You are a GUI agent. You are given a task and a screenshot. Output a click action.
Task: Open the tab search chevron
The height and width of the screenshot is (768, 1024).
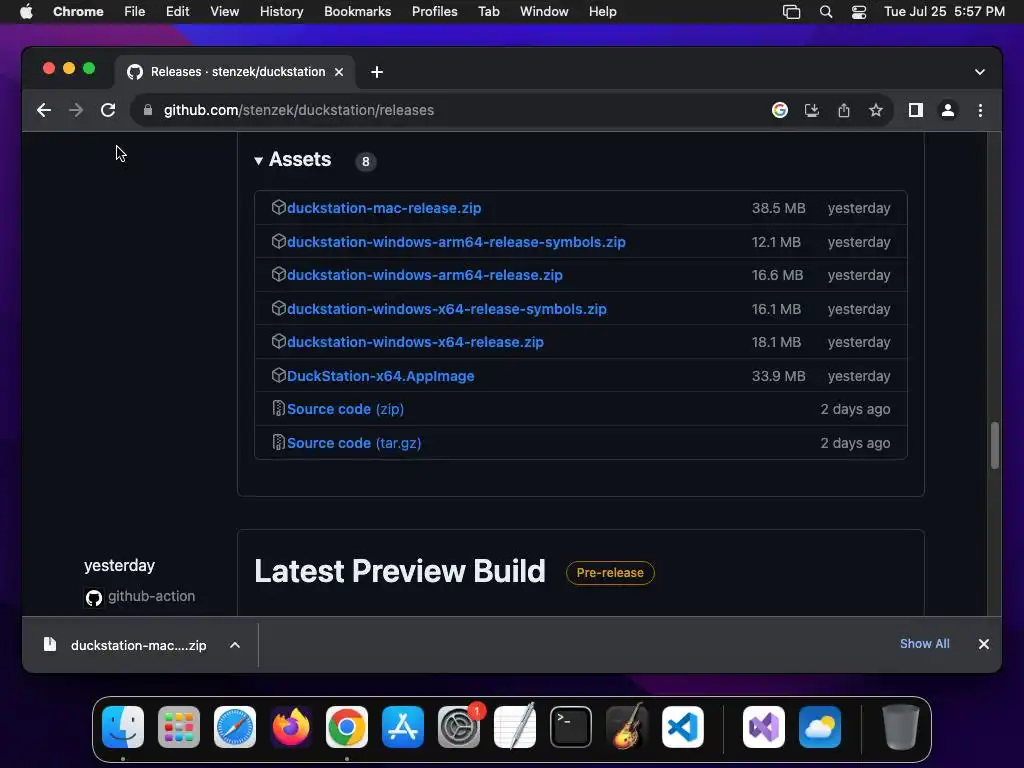(980, 72)
